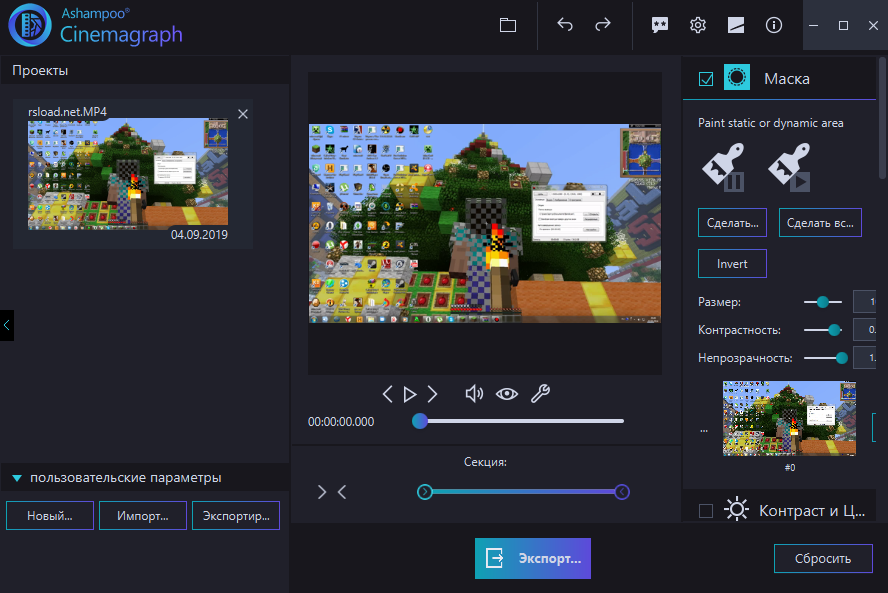Image resolution: width=888 pixels, height=593 pixels.
Task: Redo the last action
Action: coord(603,24)
